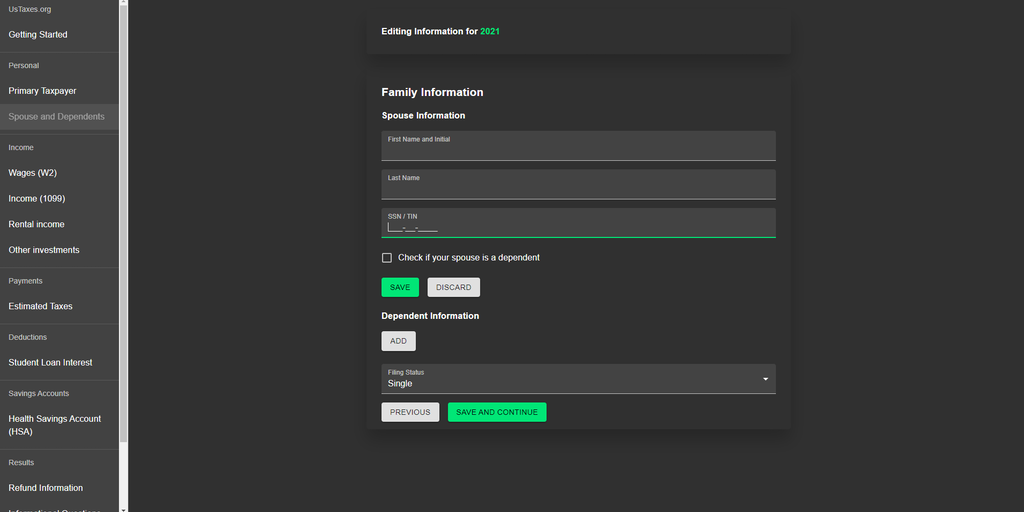The width and height of the screenshot is (1024, 512).
Task: Go to Income (1099) page
Action: point(37,199)
